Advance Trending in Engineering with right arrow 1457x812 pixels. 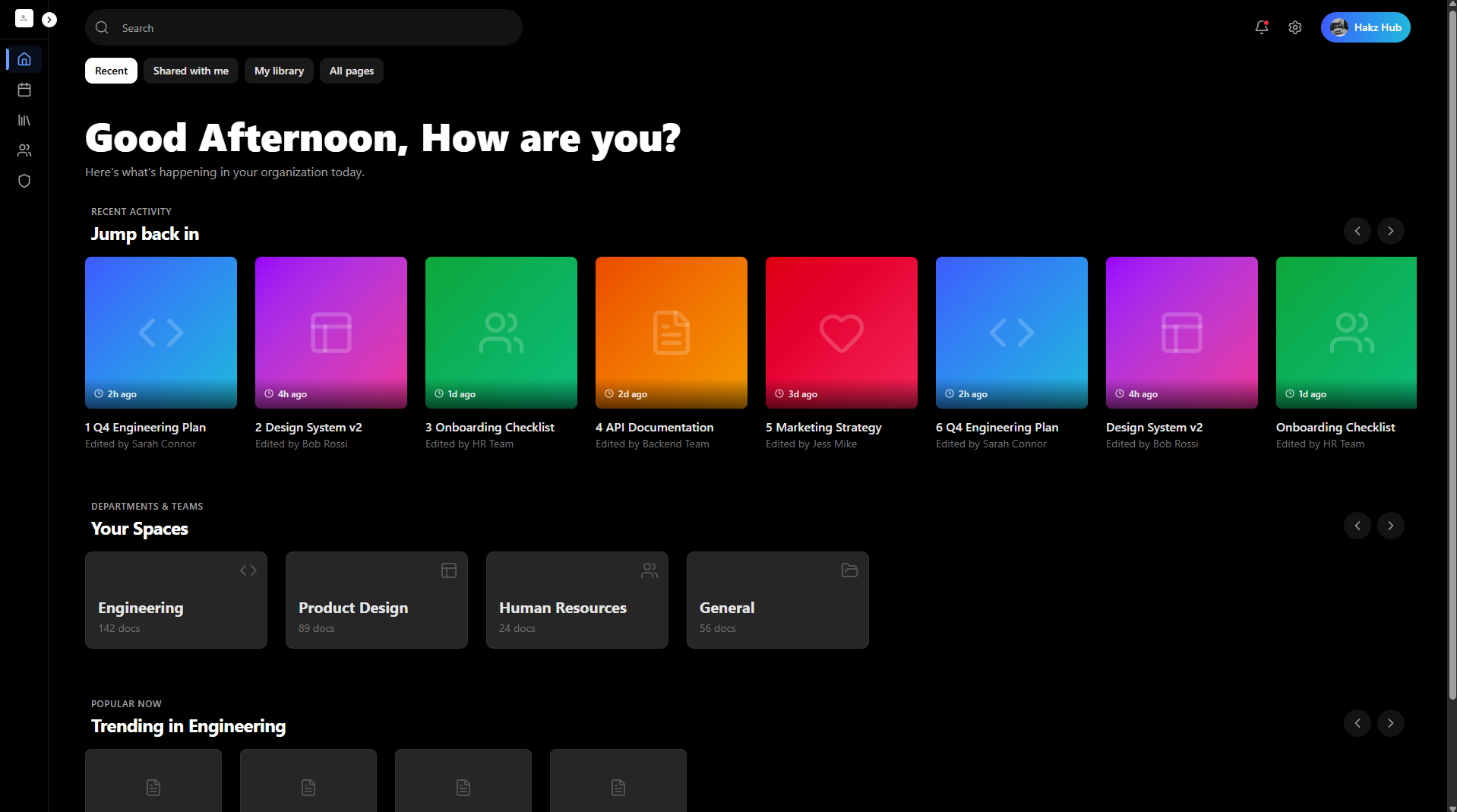tap(1391, 722)
